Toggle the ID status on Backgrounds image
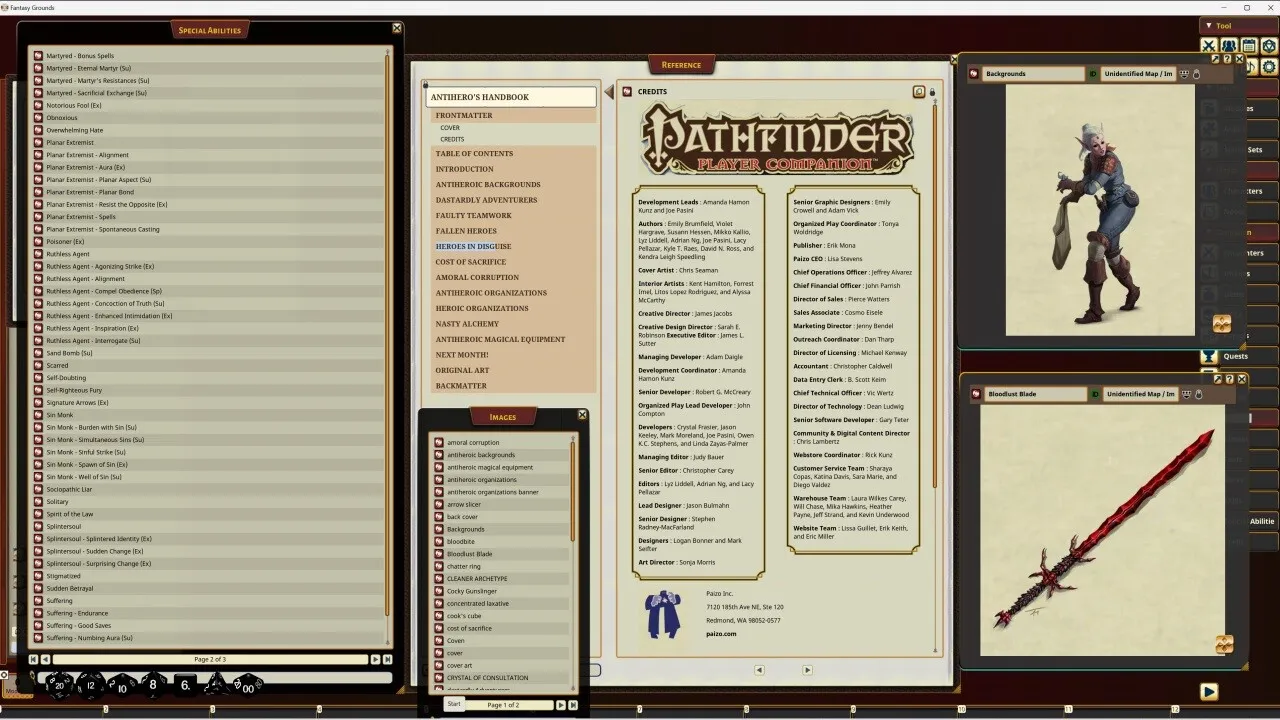This screenshot has height=720, width=1280. [x=1092, y=74]
